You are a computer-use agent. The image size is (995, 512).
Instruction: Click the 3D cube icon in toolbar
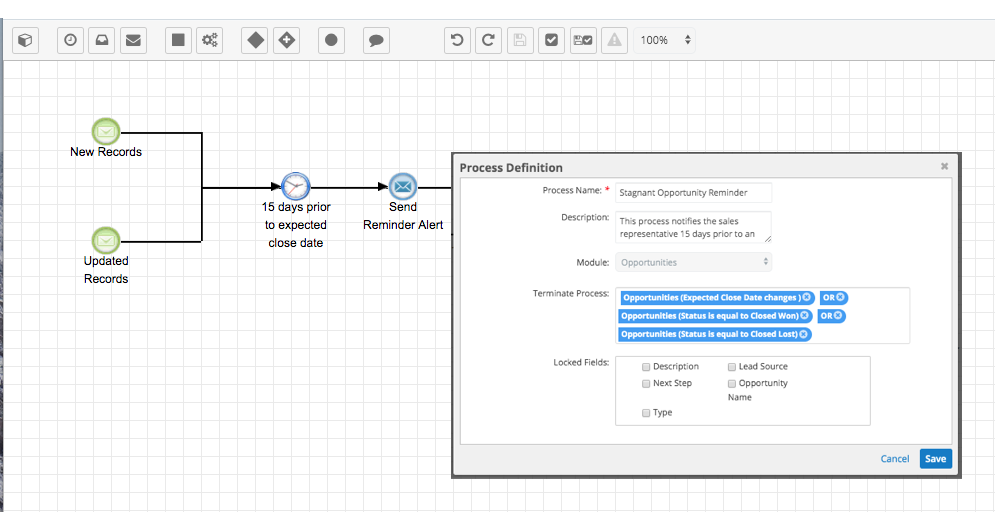pos(26,40)
